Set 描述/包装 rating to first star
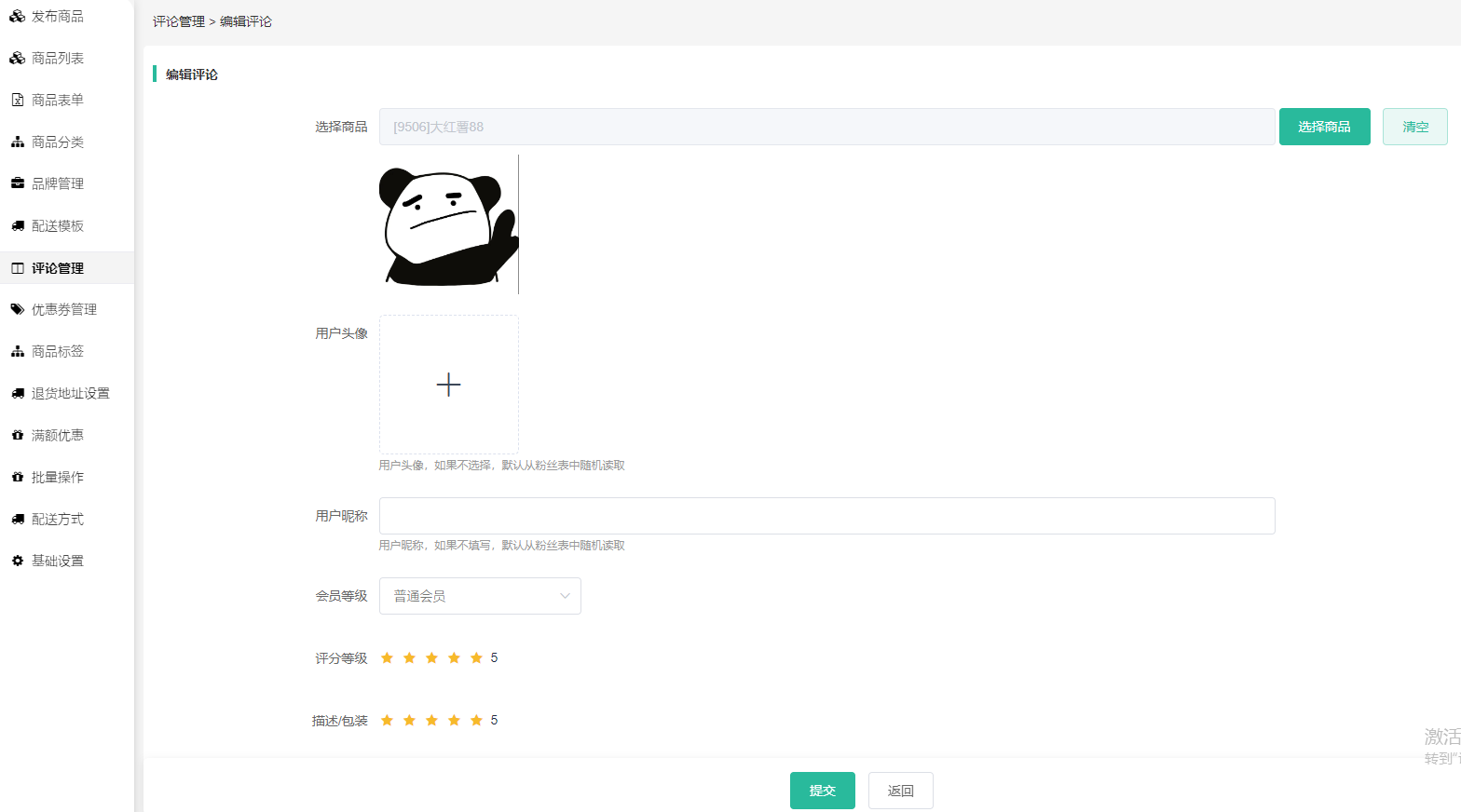 tap(387, 721)
